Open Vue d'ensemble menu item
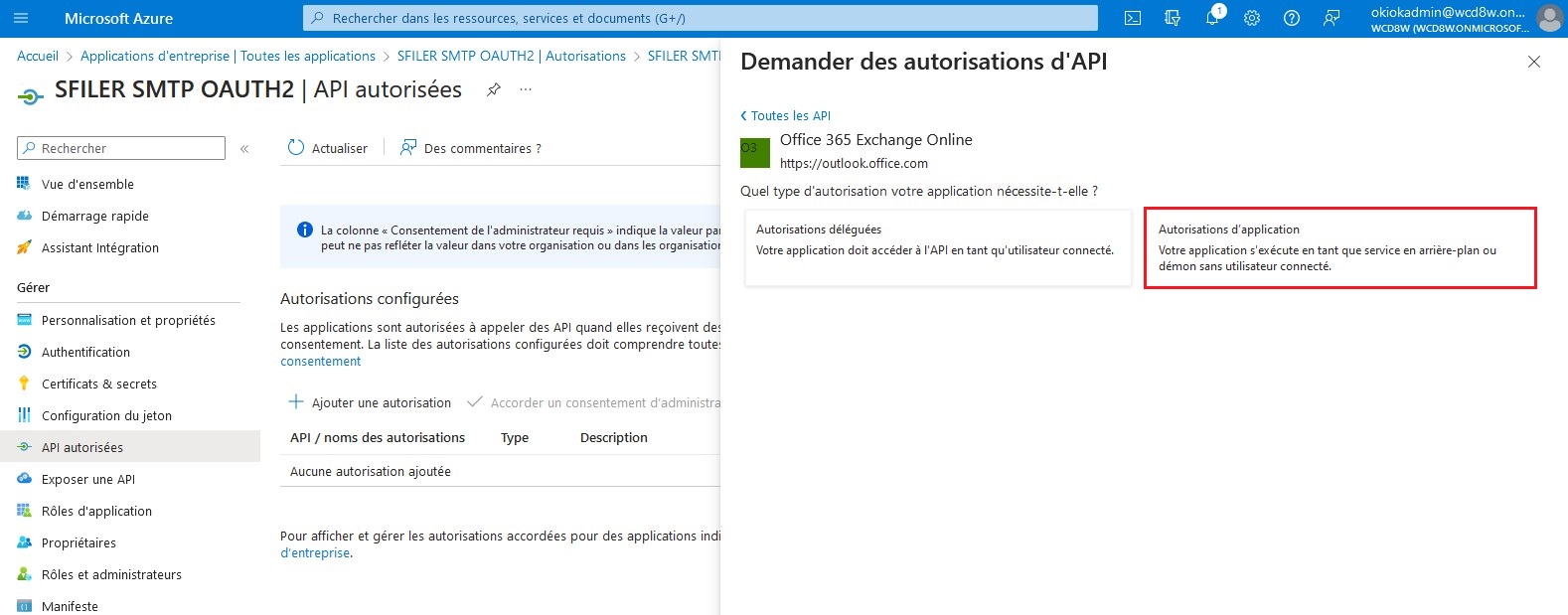The width and height of the screenshot is (1568, 615). tap(87, 184)
